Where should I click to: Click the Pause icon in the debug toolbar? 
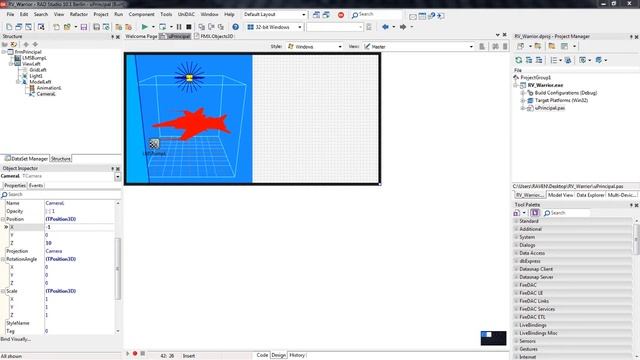[179, 27]
